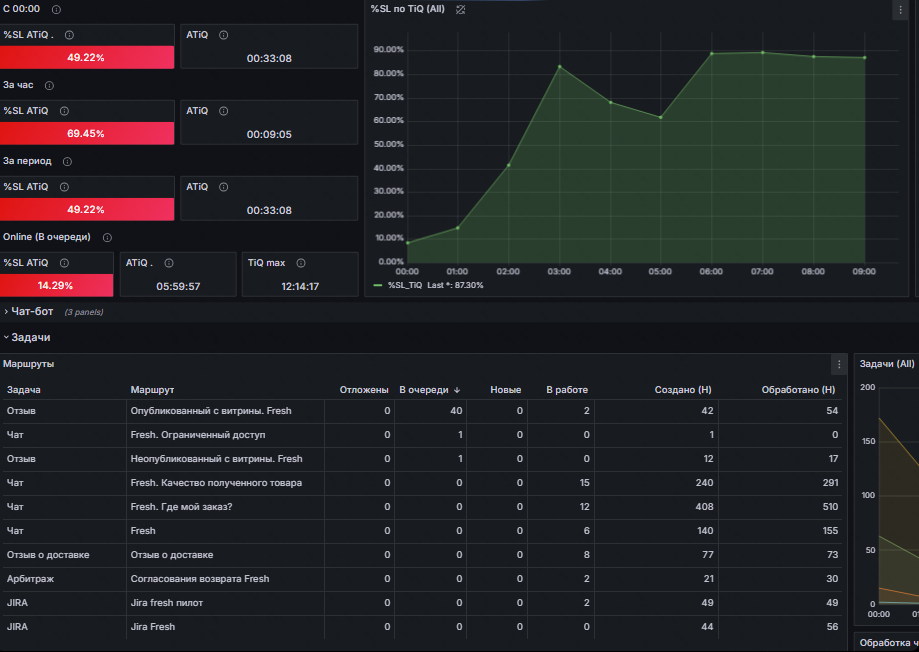The image size is (919, 652).
Task: Collapse the 'Задачи' dashboard row
Action: [30, 338]
